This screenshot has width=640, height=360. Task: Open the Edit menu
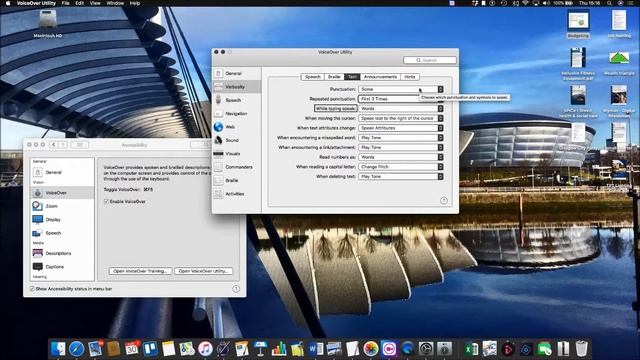coord(80,3)
